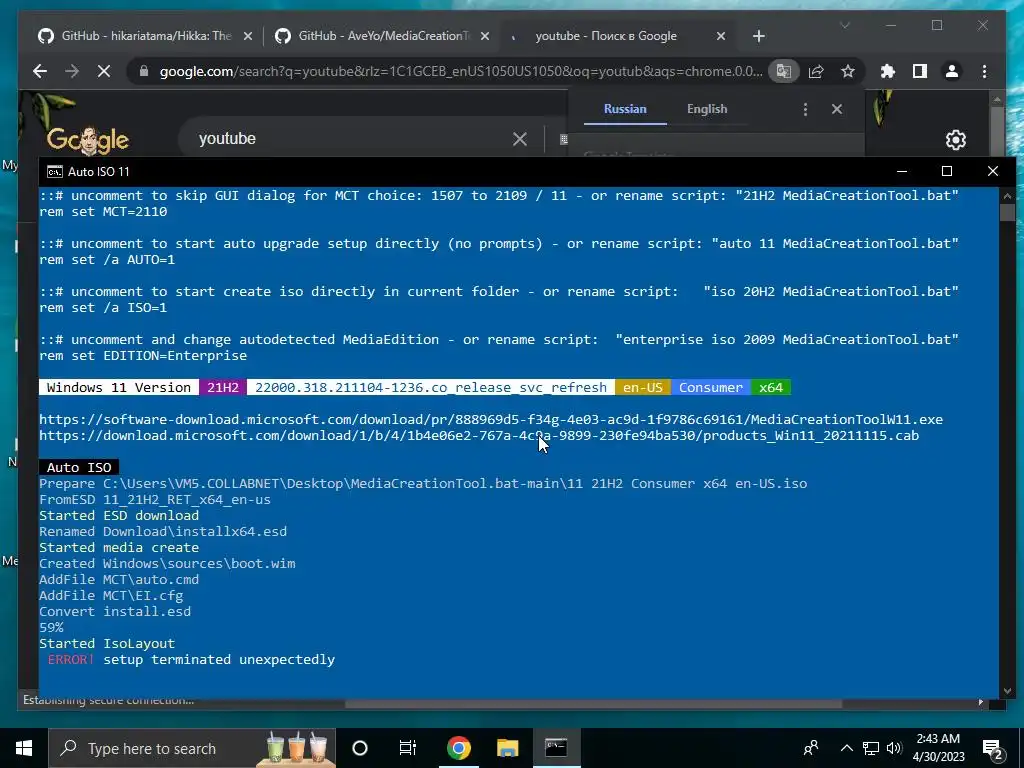The height and width of the screenshot is (768, 1024).
Task: Click 'rem set EDITION=Enterprise' line
Action: [143, 355]
